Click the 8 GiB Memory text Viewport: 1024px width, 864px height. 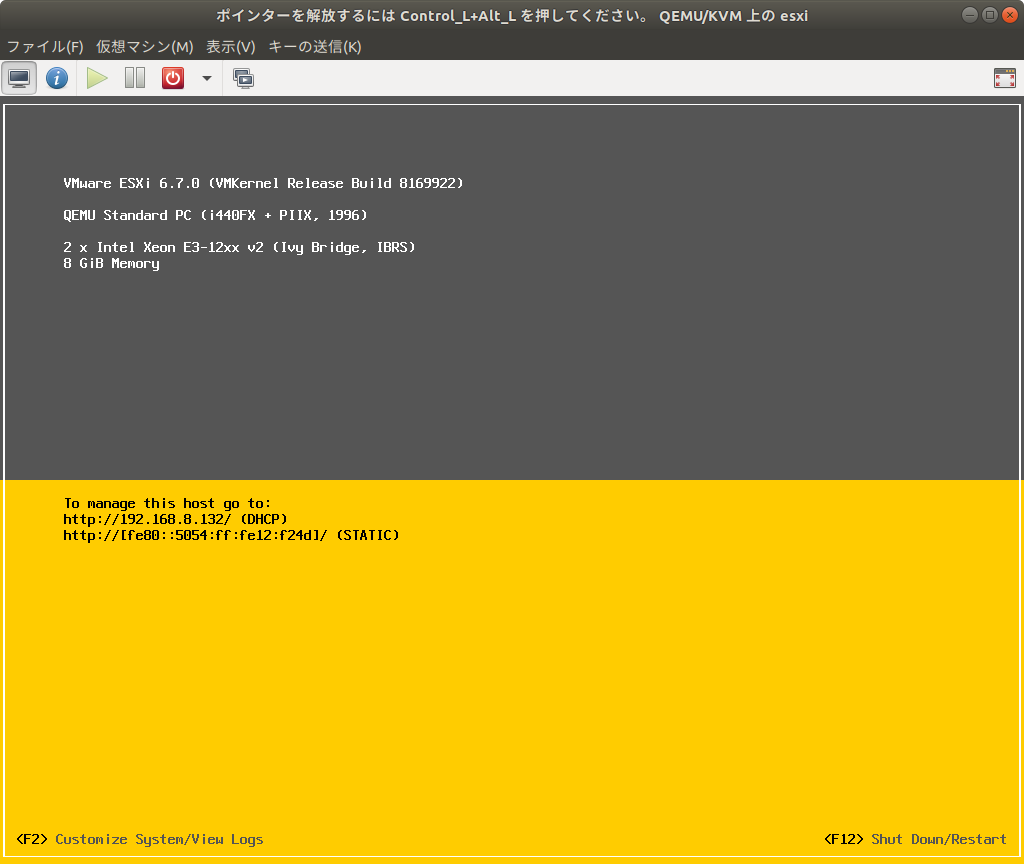[111, 264]
